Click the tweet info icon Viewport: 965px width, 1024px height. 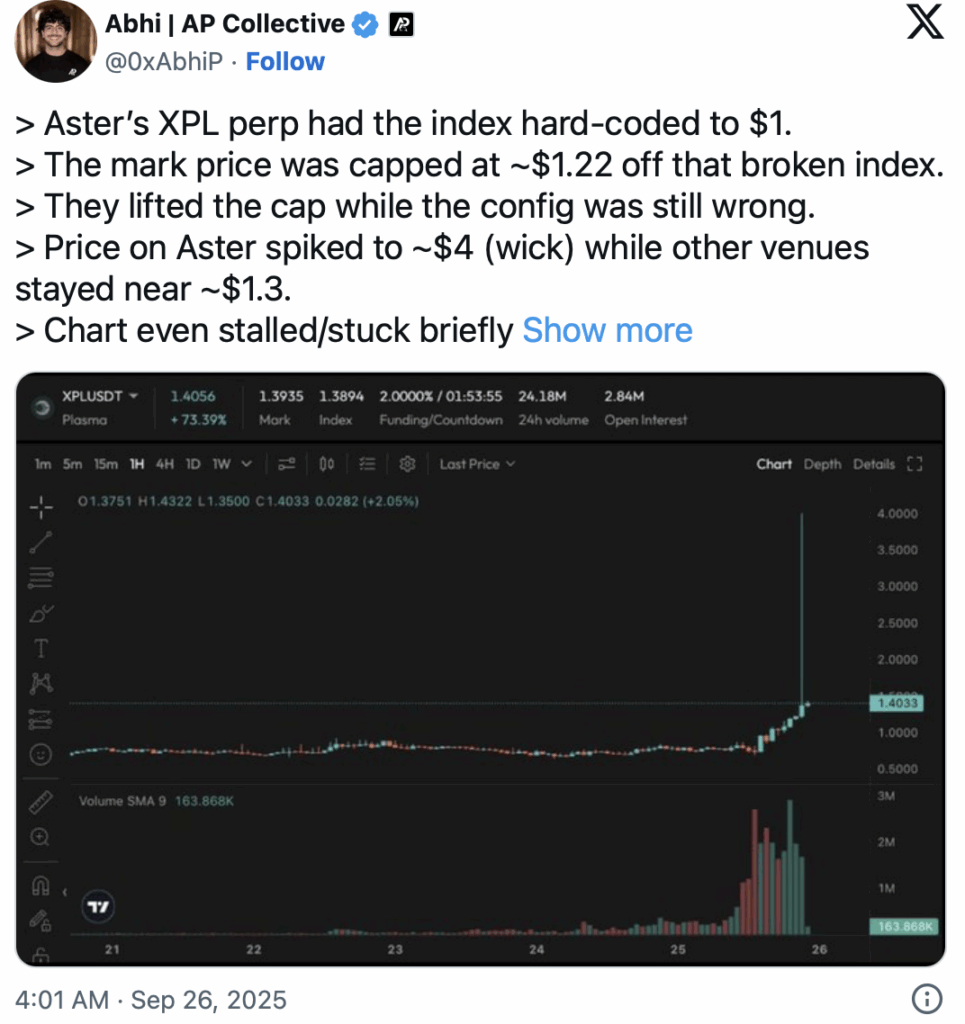tap(927, 998)
